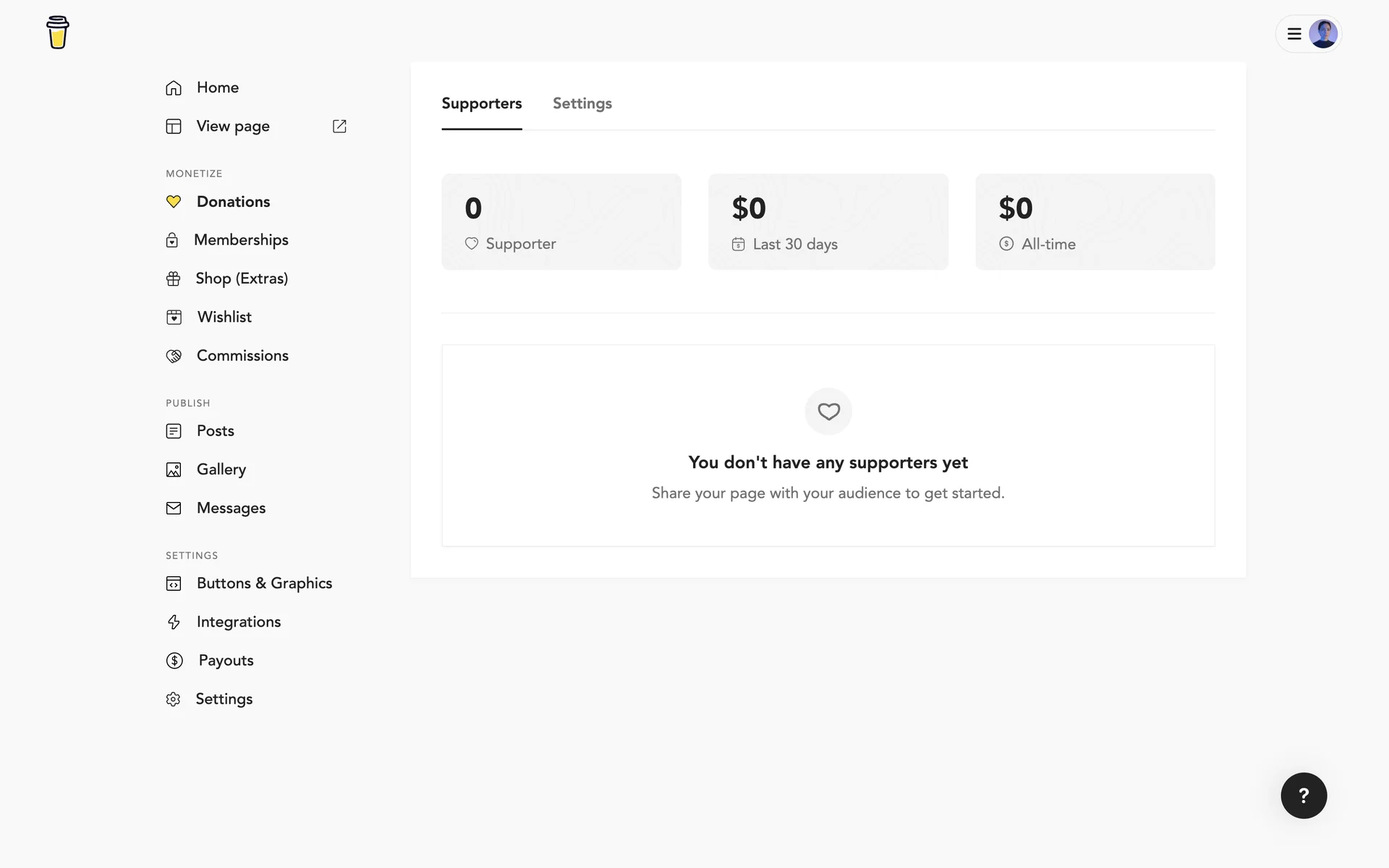This screenshot has height=868, width=1389.
Task: Click the user profile avatar
Action: pos(1323,34)
